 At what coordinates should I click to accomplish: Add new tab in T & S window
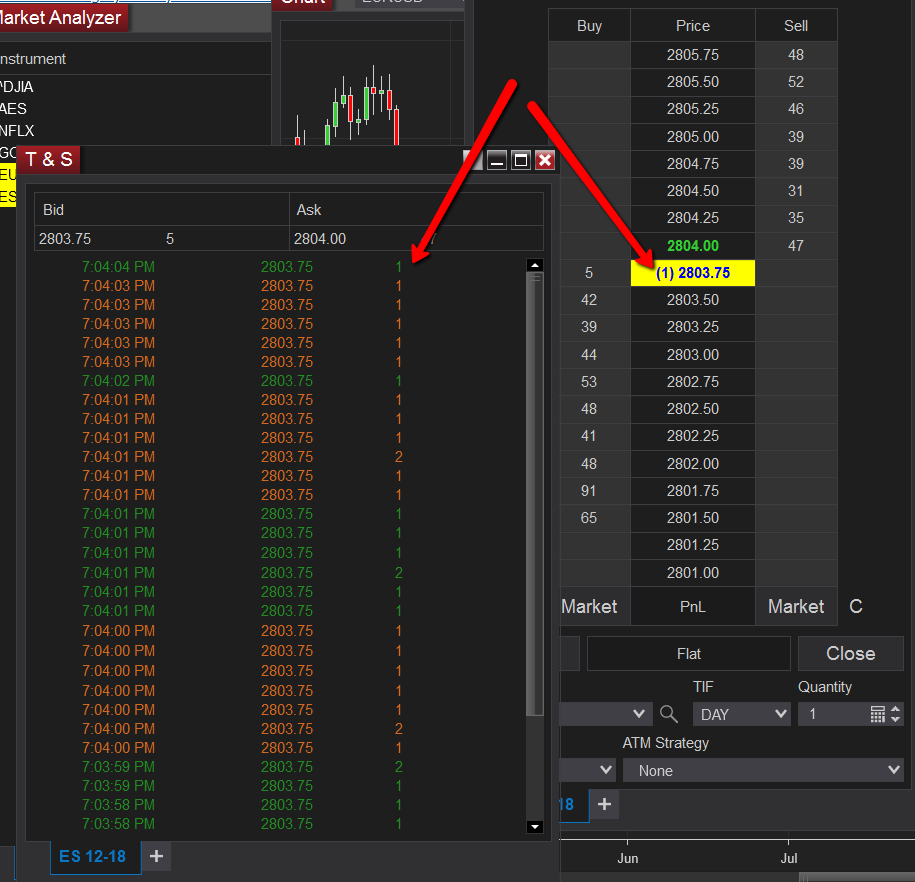click(x=156, y=856)
